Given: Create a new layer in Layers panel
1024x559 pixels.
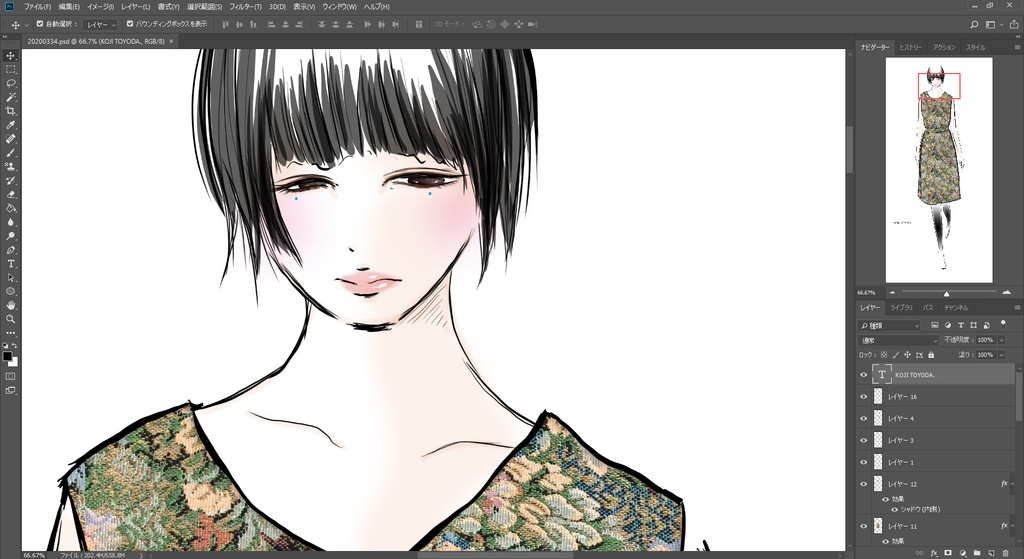Looking at the screenshot, I should tap(991, 553).
